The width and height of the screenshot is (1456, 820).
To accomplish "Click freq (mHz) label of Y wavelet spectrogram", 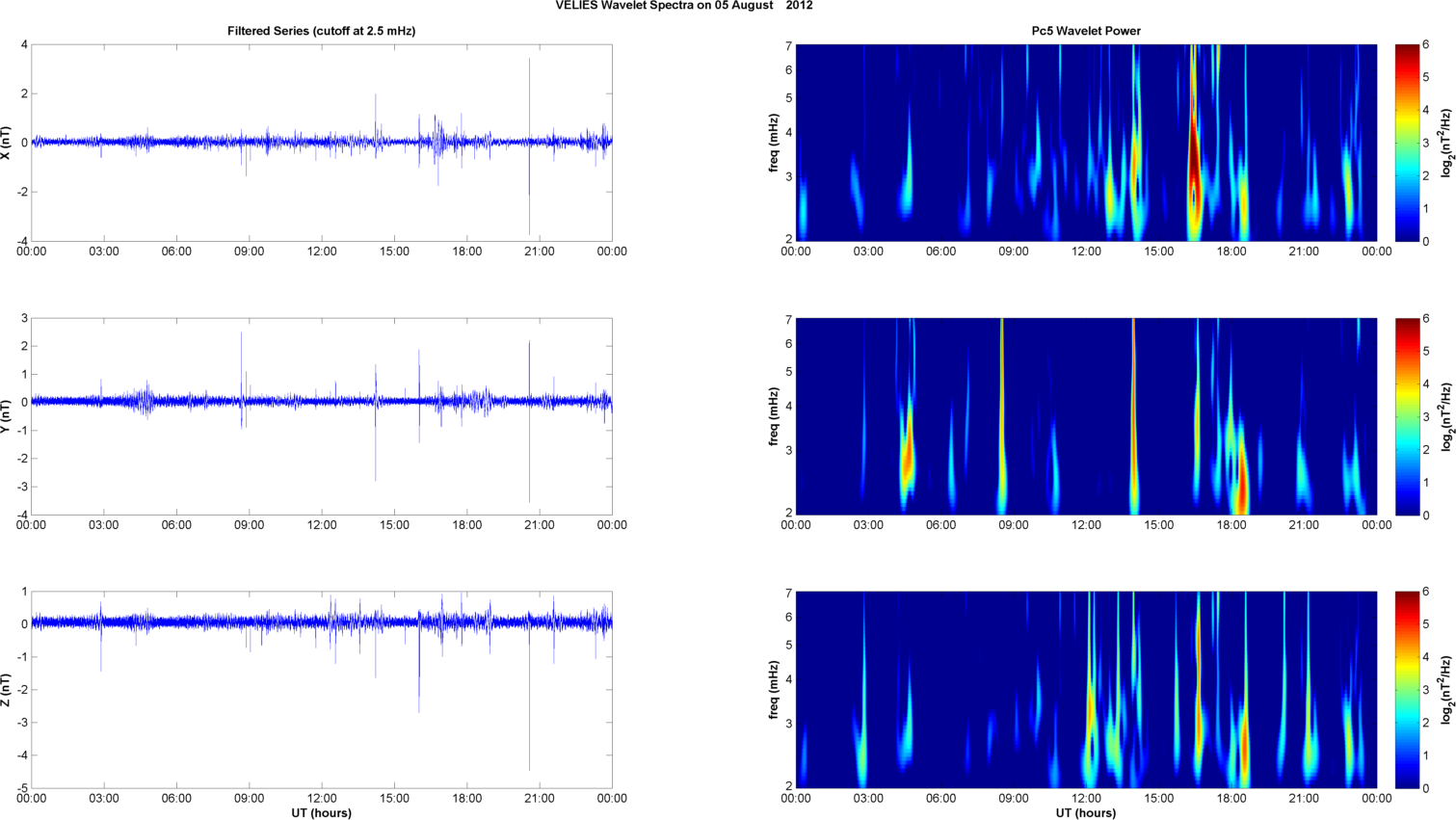I will coord(773,416).
